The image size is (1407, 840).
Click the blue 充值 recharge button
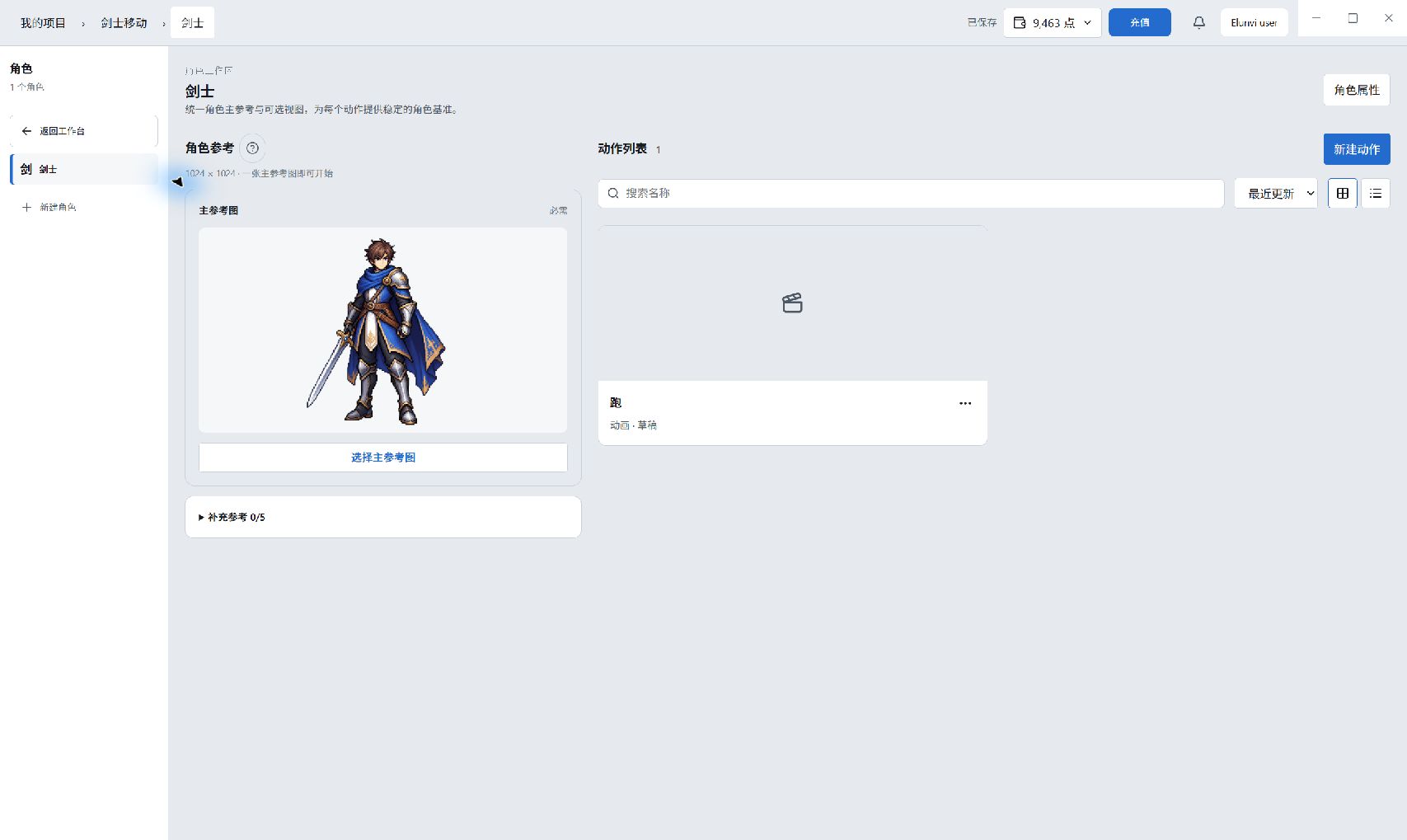tap(1139, 22)
